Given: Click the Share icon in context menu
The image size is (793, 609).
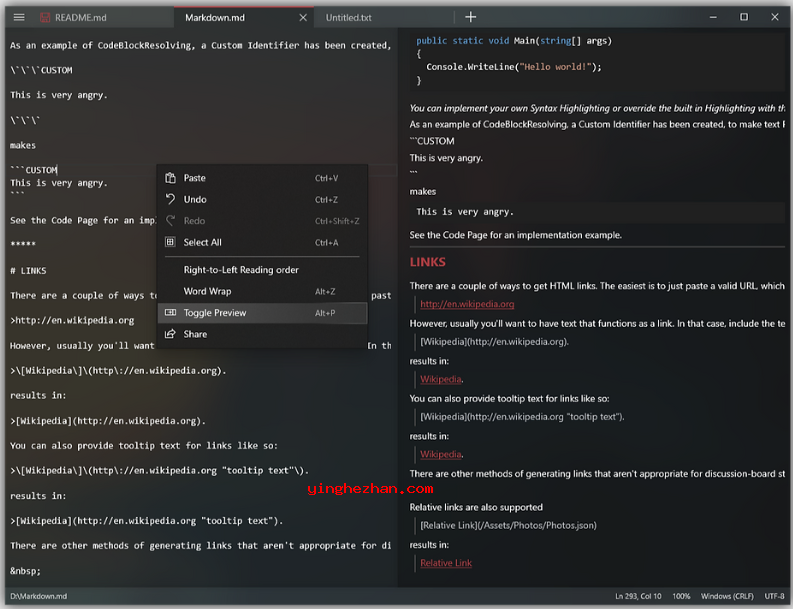Looking at the screenshot, I should (x=170, y=334).
